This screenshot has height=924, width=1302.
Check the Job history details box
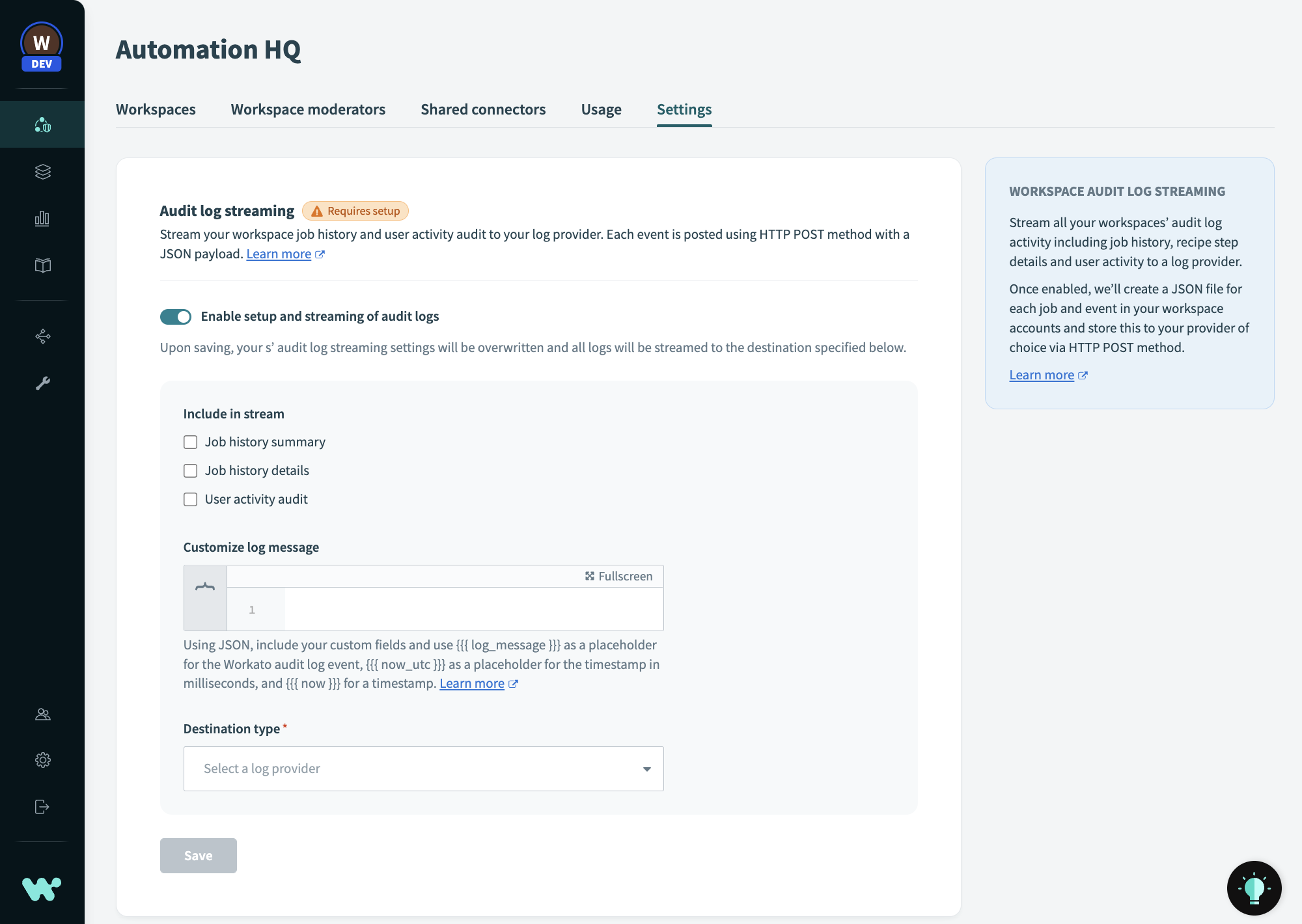pos(190,471)
